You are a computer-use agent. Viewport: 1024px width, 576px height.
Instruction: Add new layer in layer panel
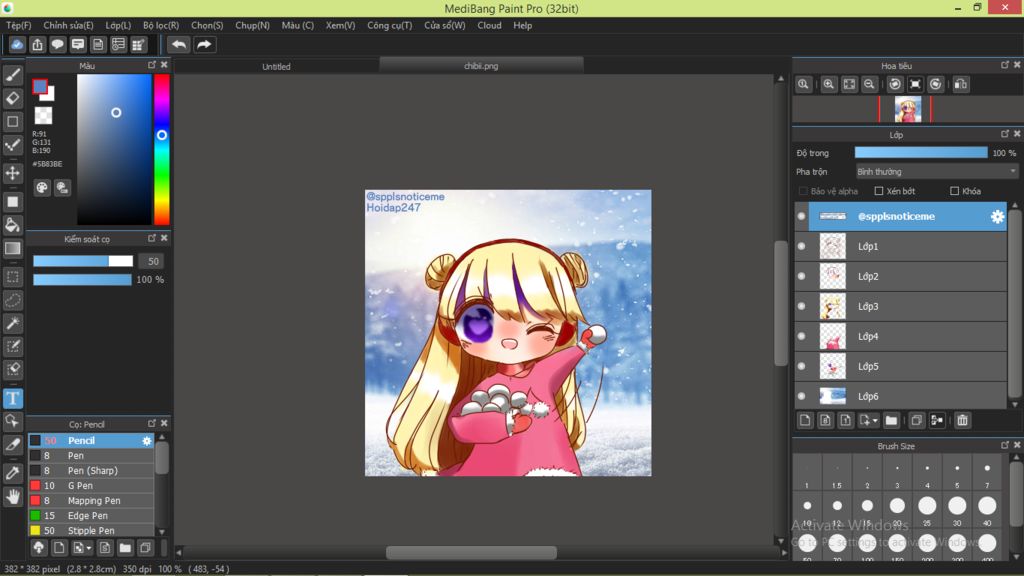click(x=805, y=421)
